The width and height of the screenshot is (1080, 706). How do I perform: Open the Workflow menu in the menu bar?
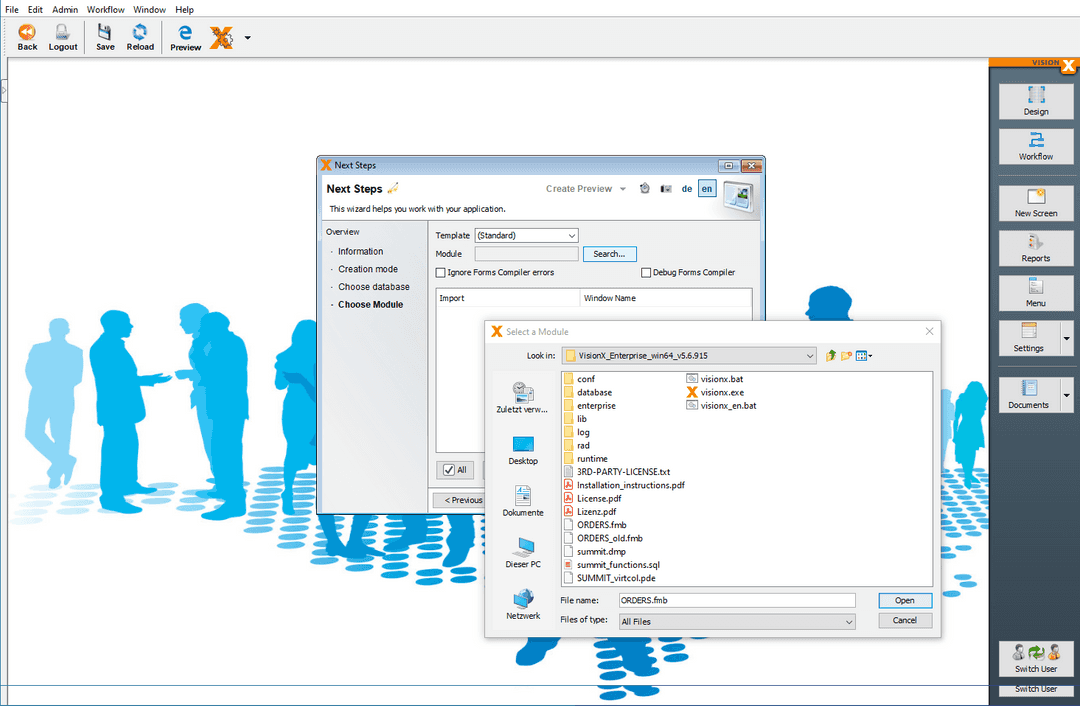[x=105, y=9]
